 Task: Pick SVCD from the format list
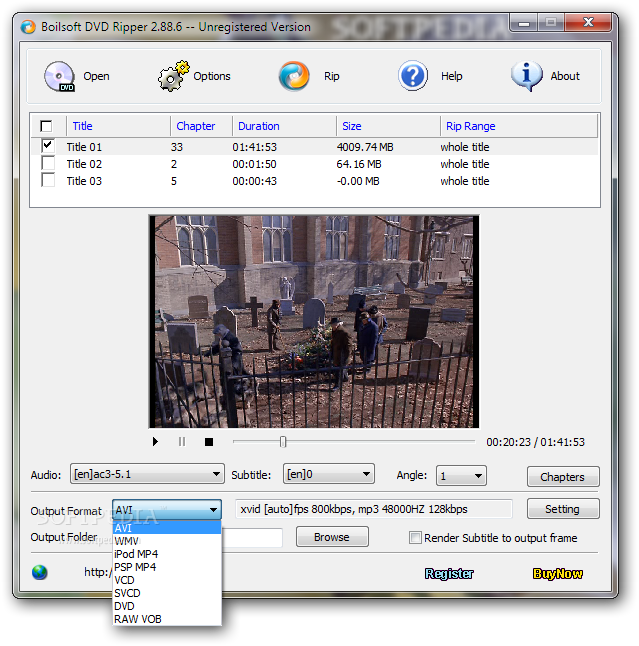click(167, 593)
